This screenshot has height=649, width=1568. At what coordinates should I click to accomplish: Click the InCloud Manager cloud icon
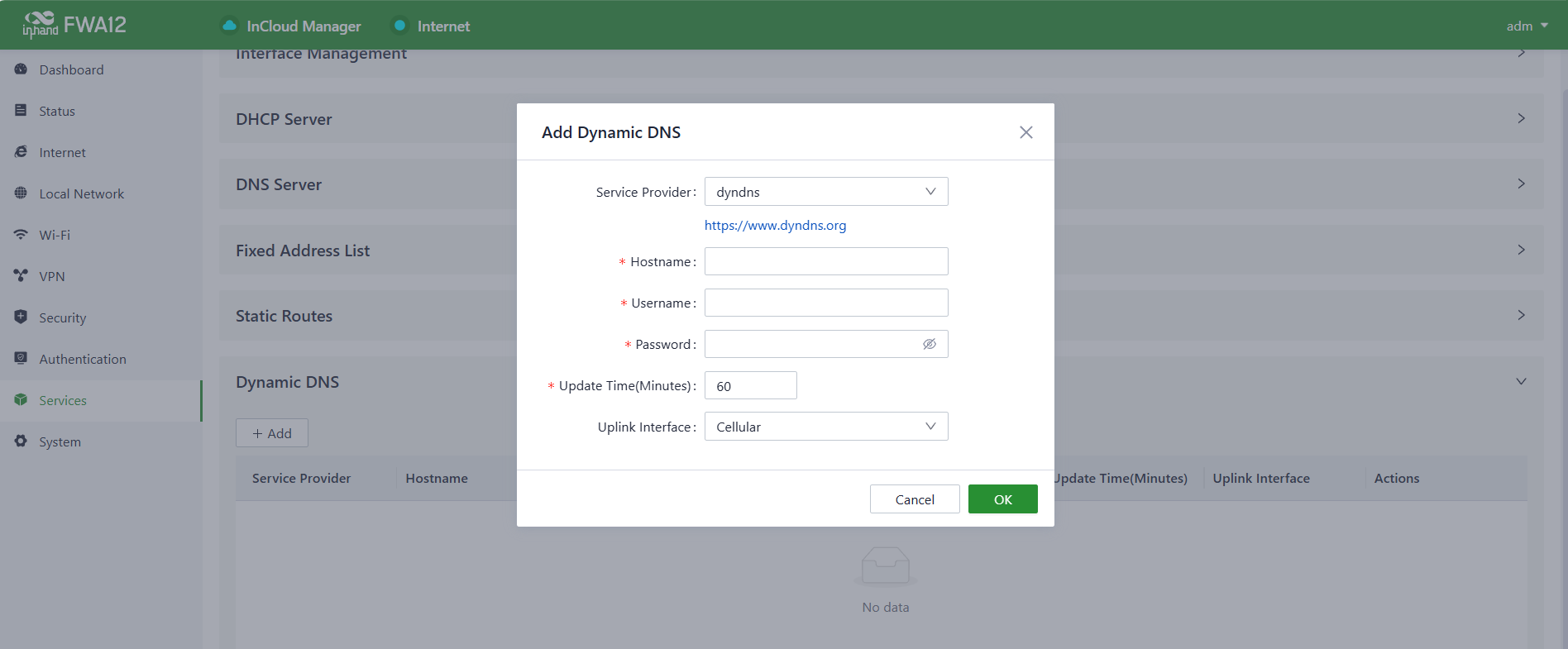click(230, 26)
